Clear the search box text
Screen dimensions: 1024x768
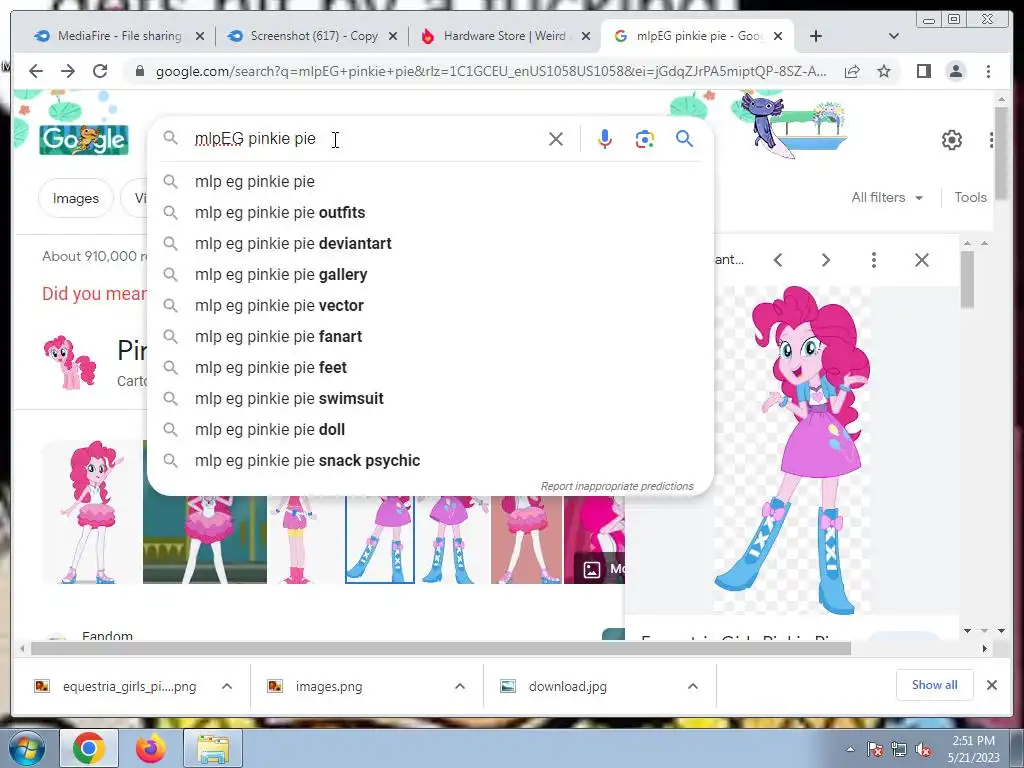tap(556, 139)
